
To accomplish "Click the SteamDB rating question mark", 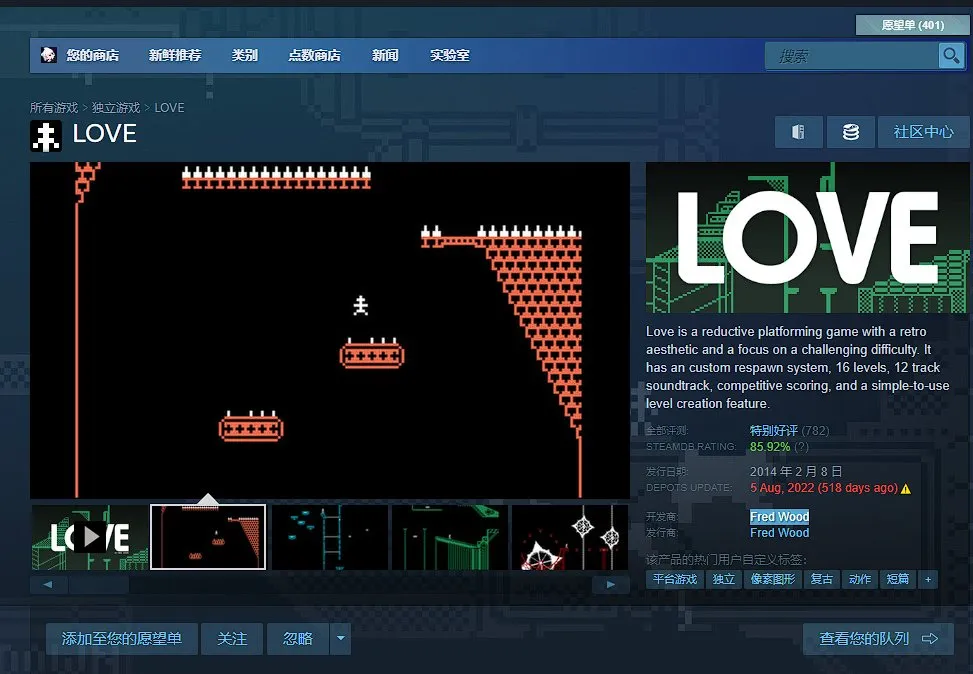I will (802, 447).
